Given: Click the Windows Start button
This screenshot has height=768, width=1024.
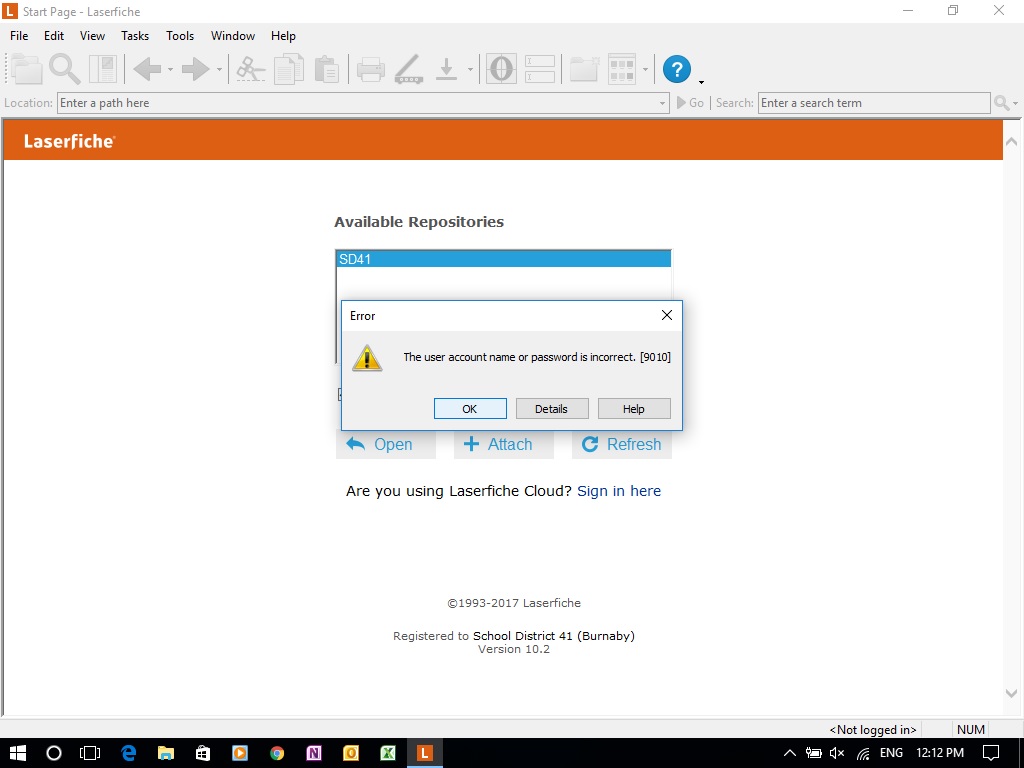Looking at the screenshot, I should 18,753.
